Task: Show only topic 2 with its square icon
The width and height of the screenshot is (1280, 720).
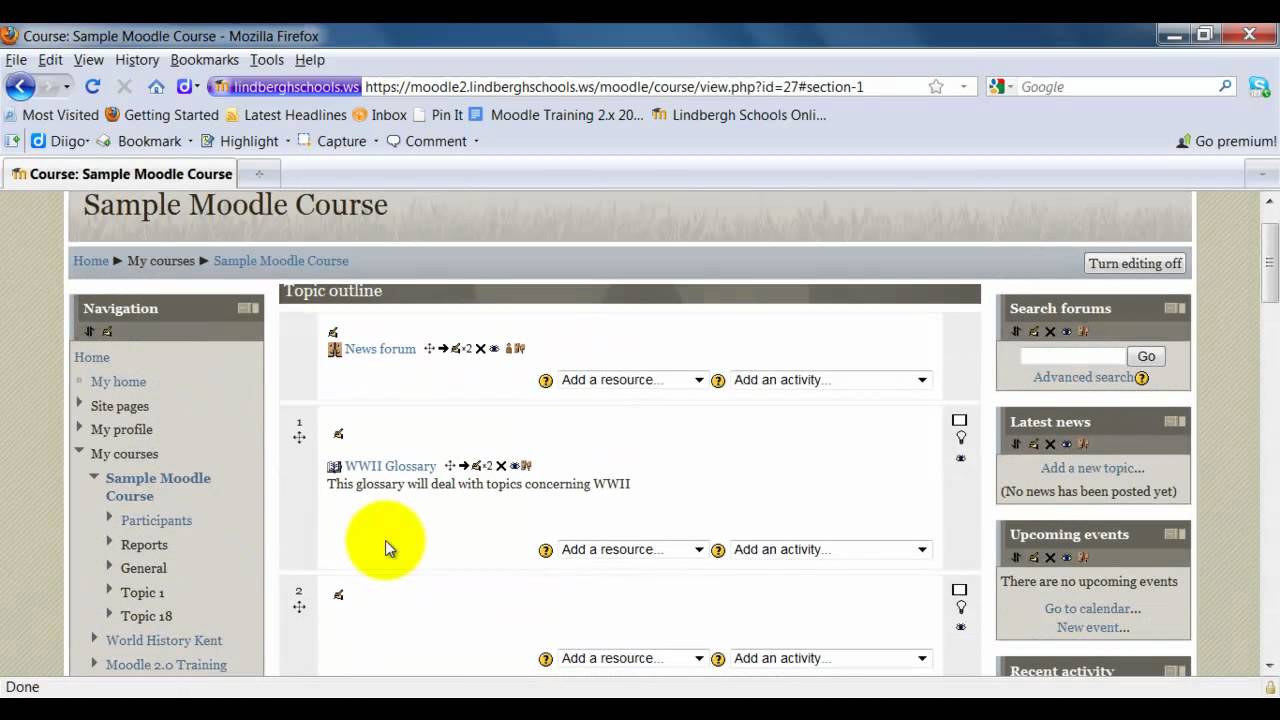Action: [x=960, y=590]
